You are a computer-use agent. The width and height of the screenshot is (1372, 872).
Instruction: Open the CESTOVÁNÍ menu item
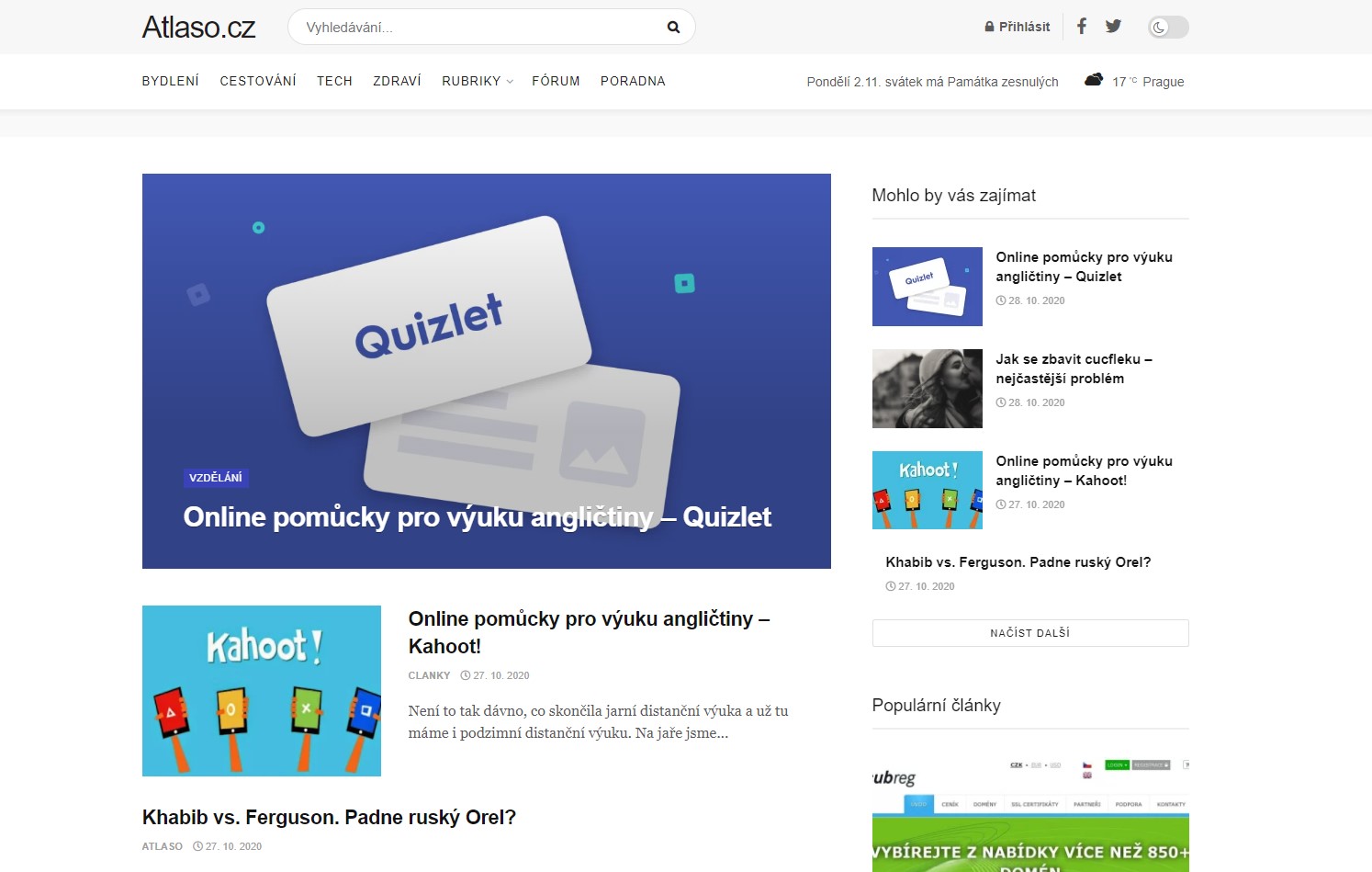[258, 81]
